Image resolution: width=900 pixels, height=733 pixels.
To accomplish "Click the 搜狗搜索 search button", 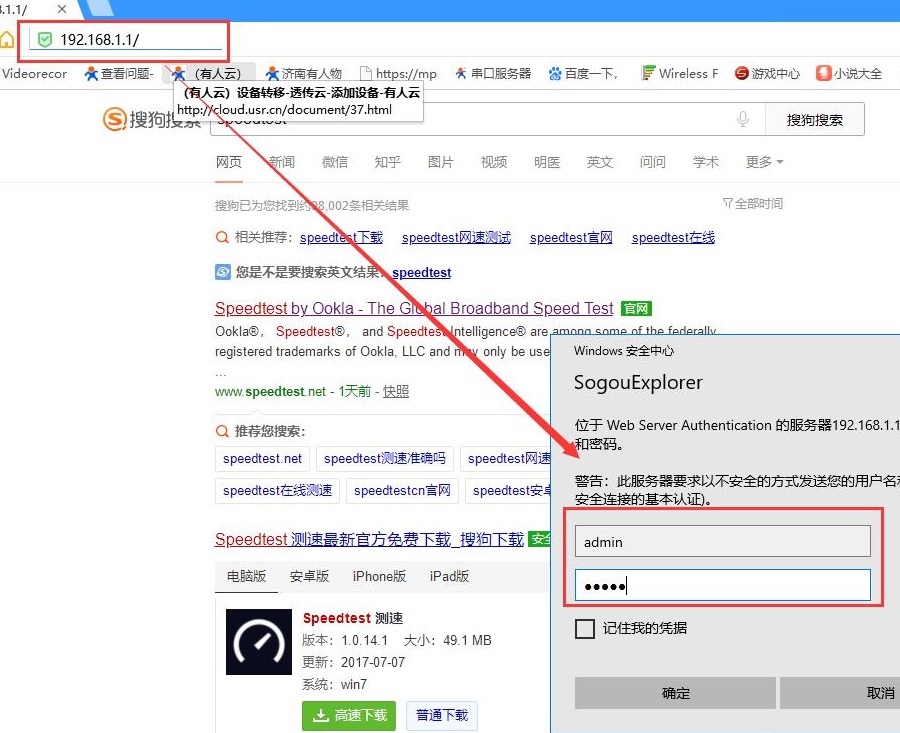I will tap(814, 120).
